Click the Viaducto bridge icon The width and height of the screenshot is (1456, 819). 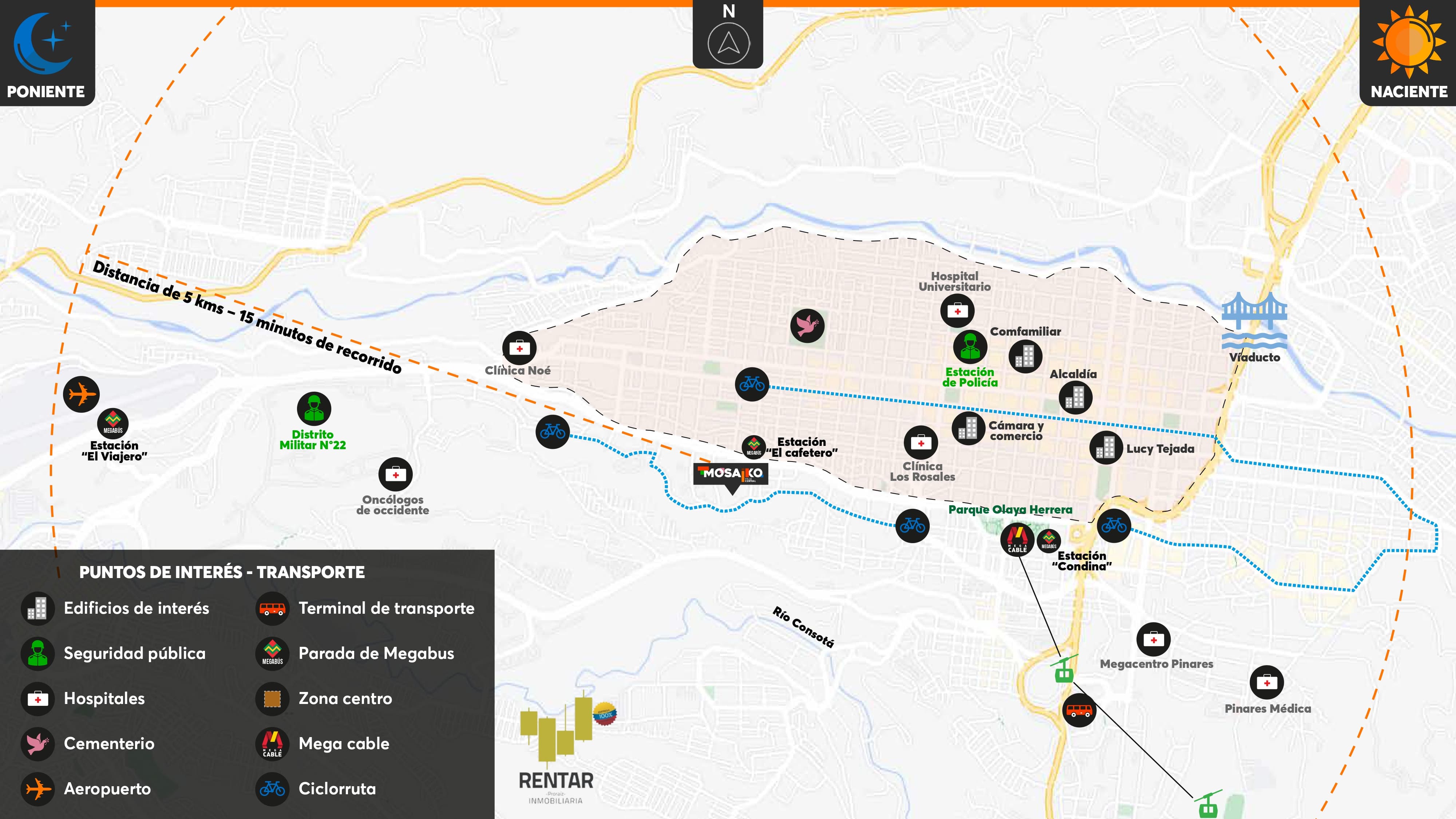coord(1254,320)
